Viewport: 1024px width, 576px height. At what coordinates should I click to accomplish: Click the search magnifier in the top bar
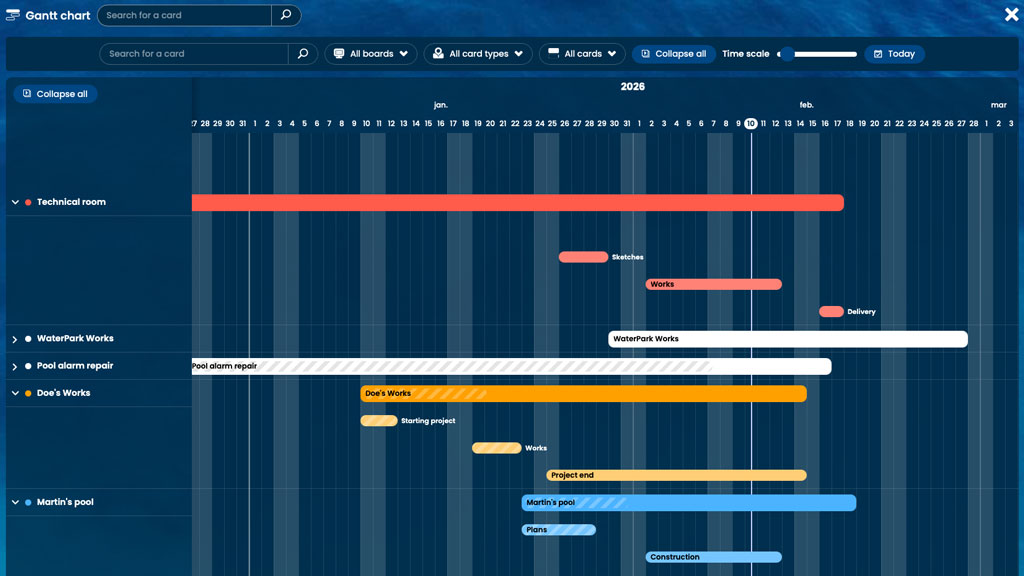pyautogui.click(x=285, y=15)
